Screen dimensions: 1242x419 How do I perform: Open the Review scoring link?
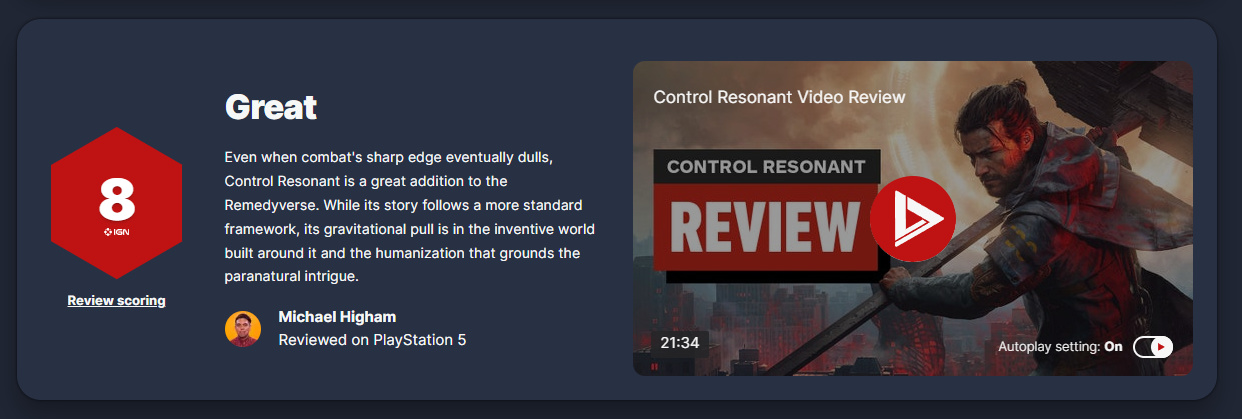(x=116, y=300)
